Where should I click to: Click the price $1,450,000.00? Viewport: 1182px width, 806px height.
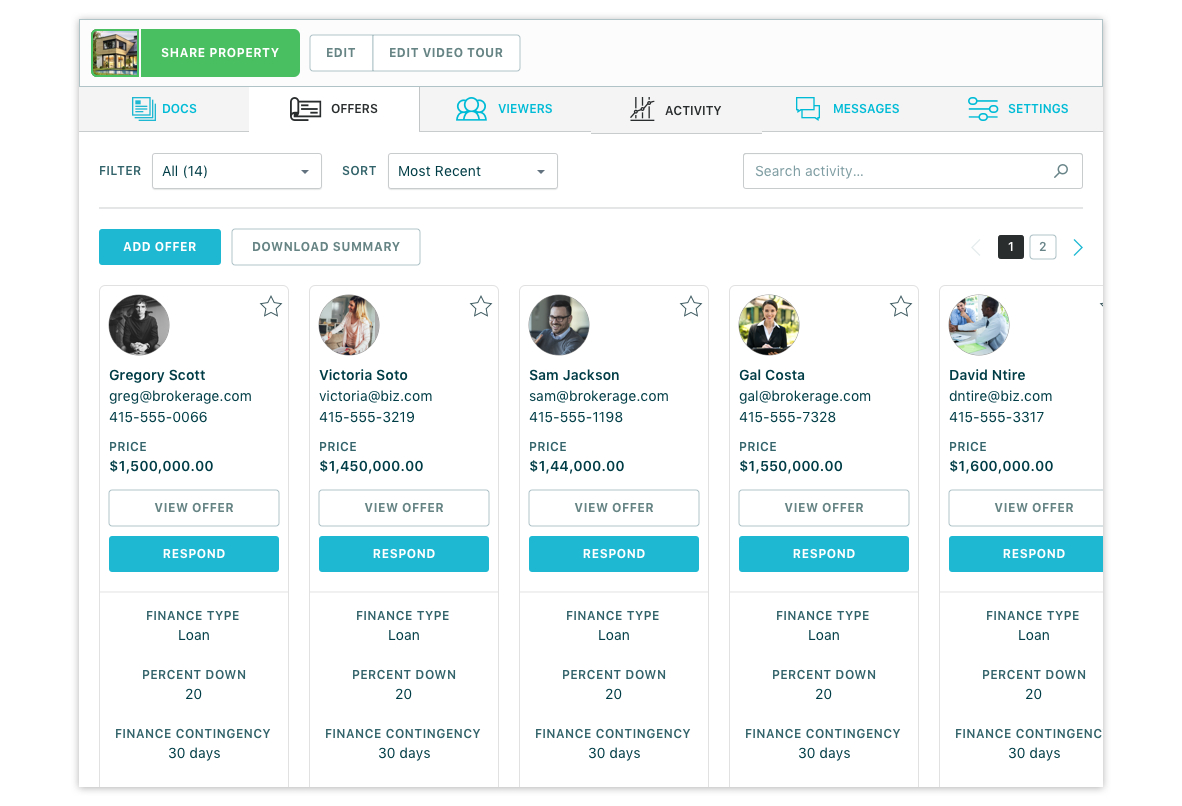[371, 467]
